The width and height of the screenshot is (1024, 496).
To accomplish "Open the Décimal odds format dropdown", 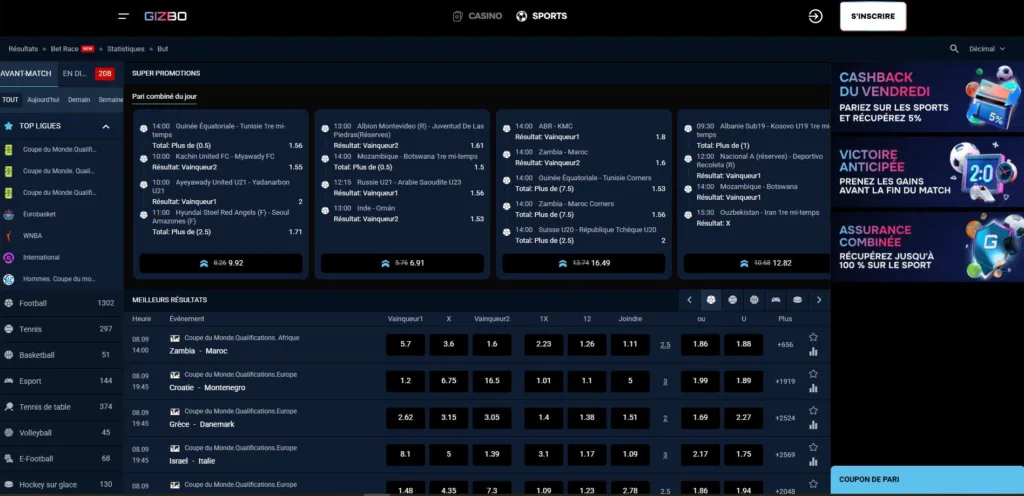I will [x=987, y=48].
